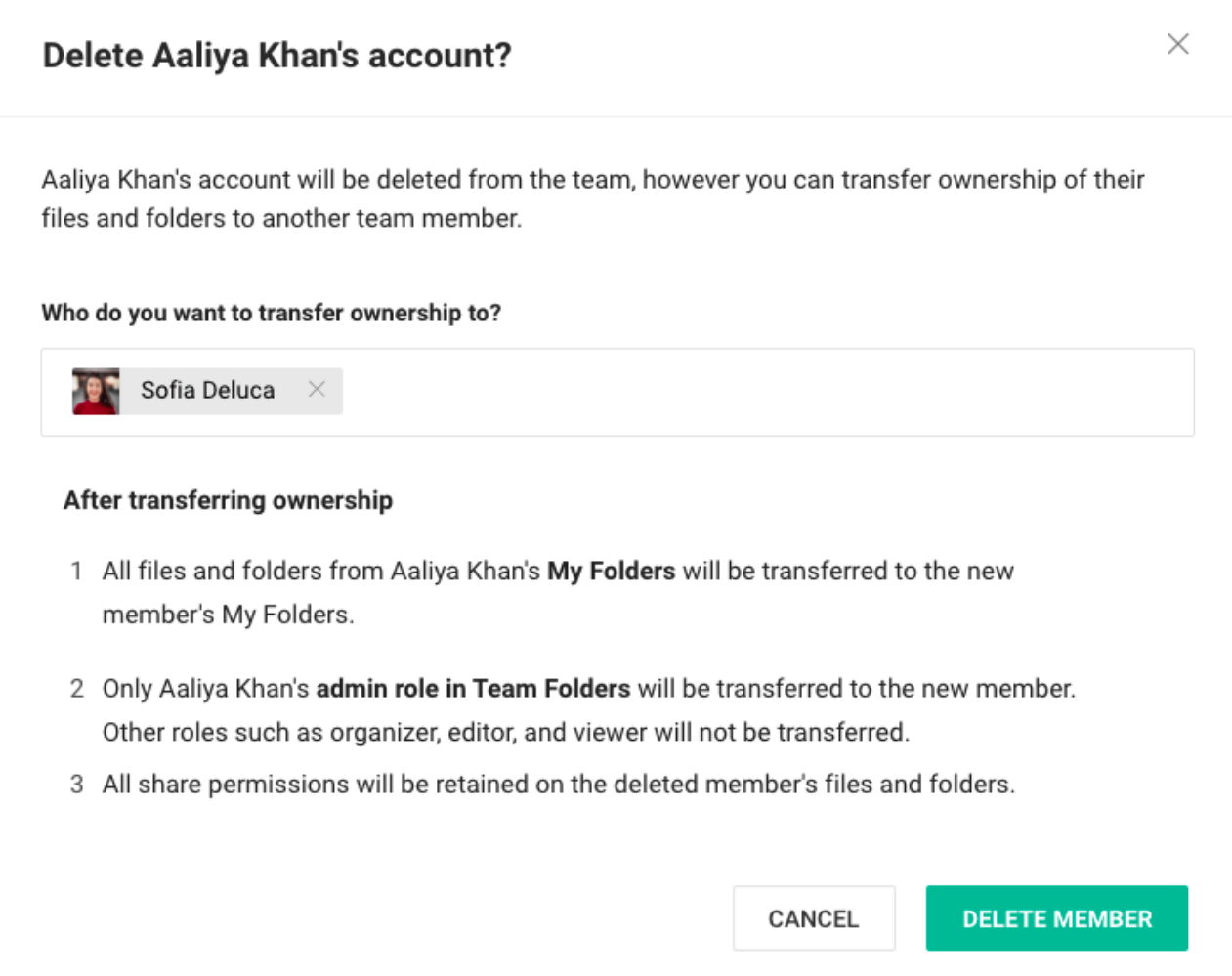The width and height of the screenshot is (1232, 976).
Task: Focus the ownership transfer recipient field
Action: click(x=617, y=392)
